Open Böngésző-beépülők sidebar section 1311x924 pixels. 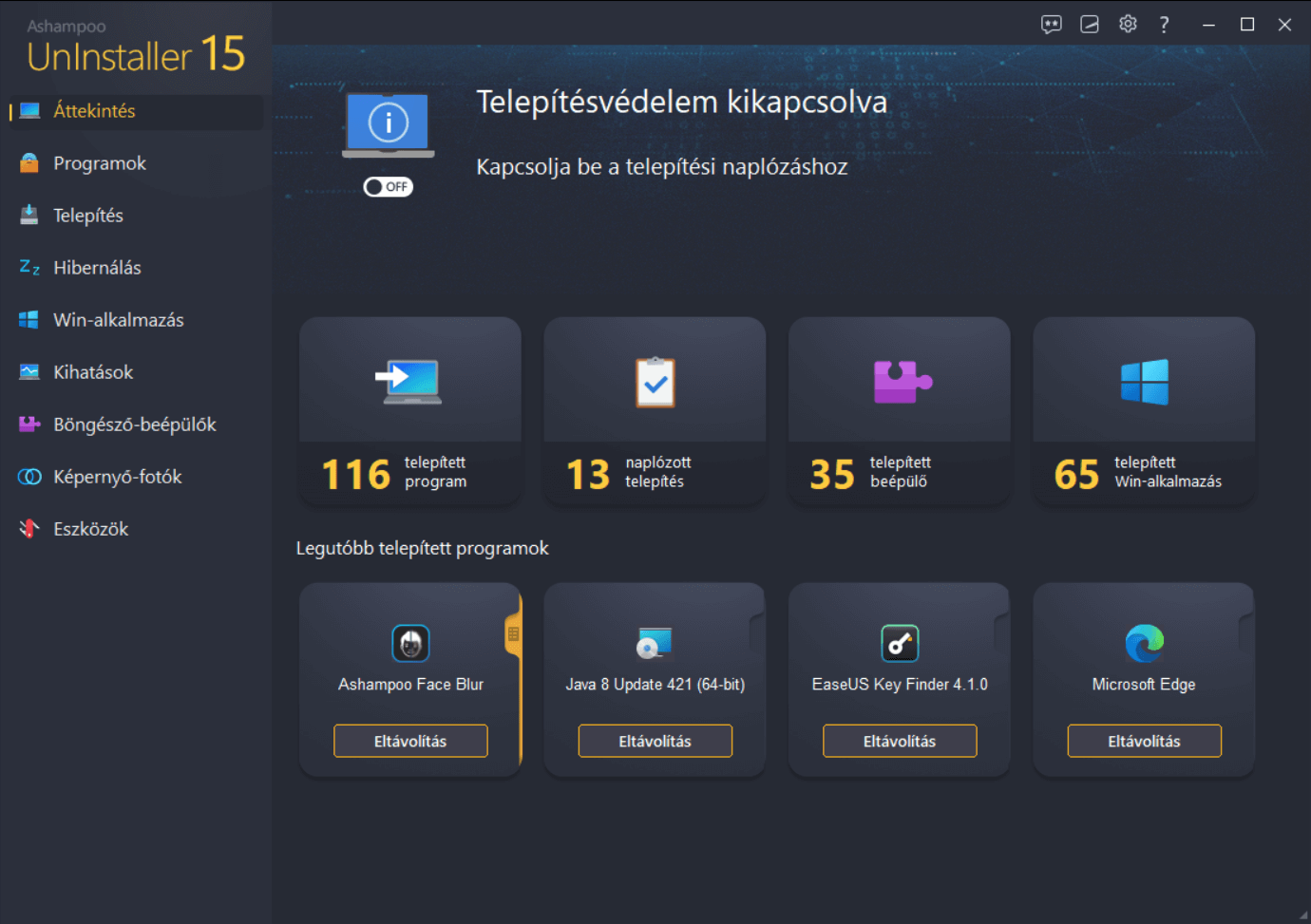pos(134,424)
